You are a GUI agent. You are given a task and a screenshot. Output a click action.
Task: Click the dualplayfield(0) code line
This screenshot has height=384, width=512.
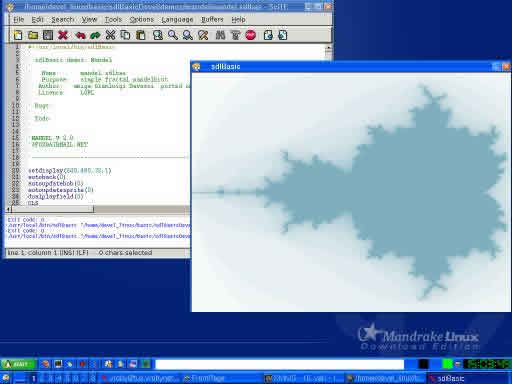[x=55, y=196]
